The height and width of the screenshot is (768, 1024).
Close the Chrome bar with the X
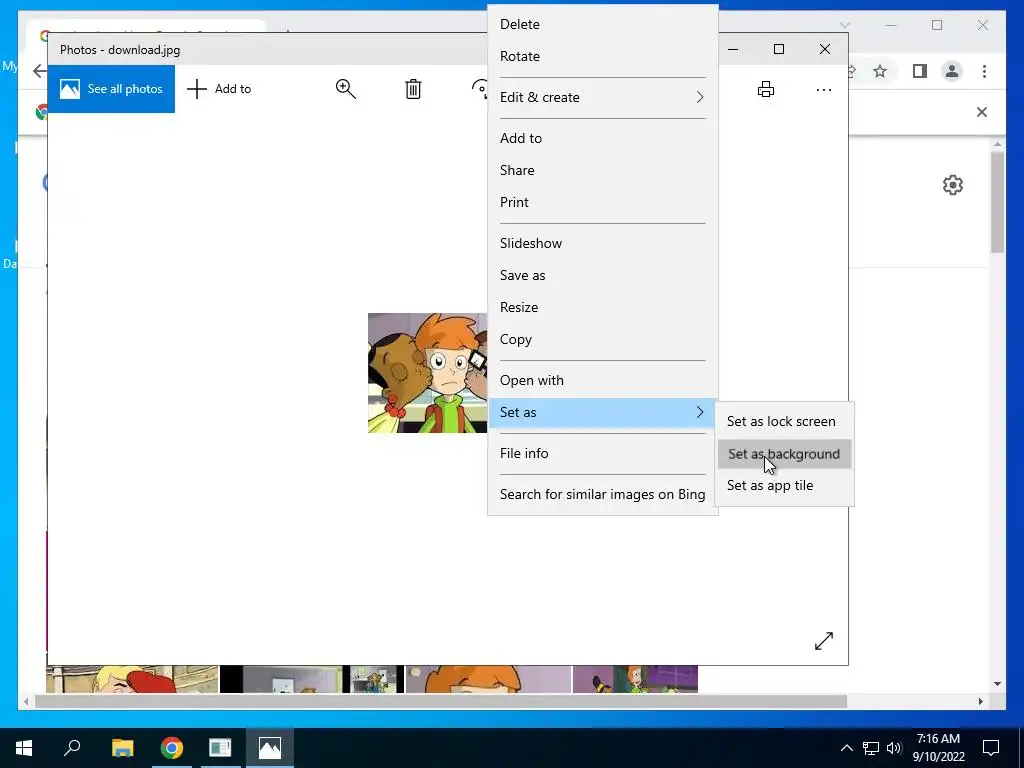(982, 112)
